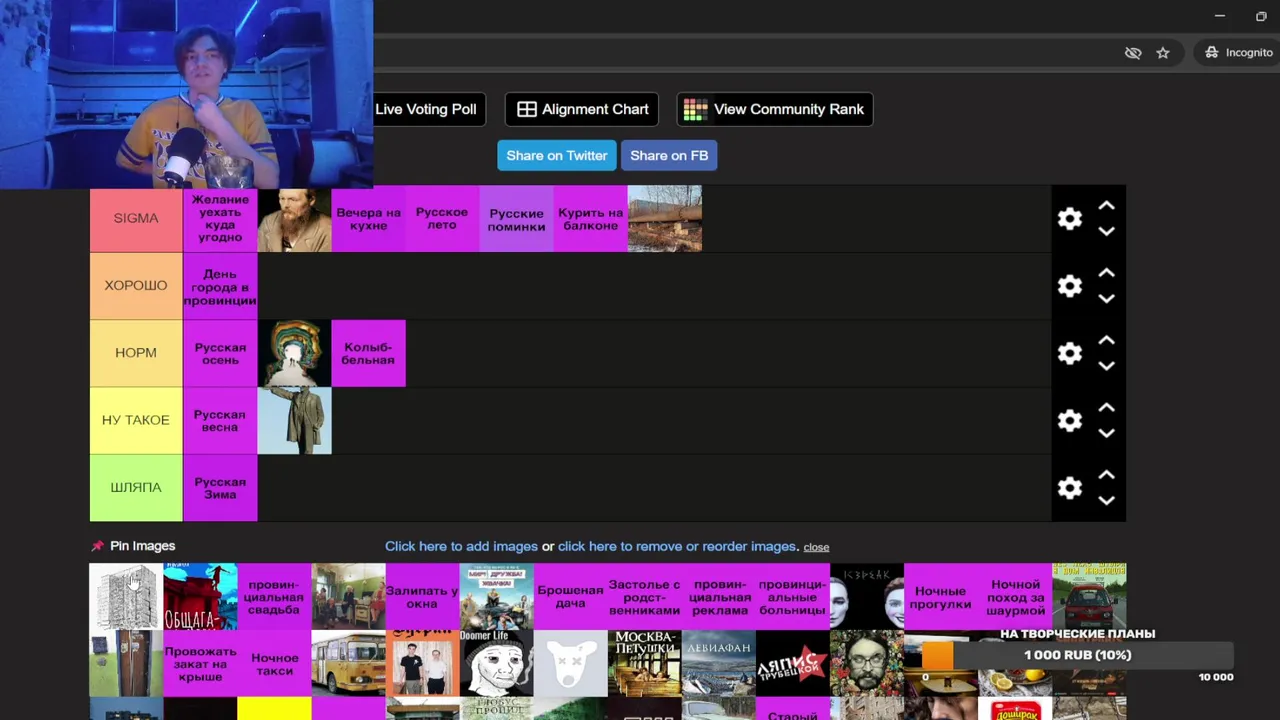Move ШЛЯПА tier row down
This screenshot has height=720, width=1280.
pyautogui.click(x=1106, y=499)
